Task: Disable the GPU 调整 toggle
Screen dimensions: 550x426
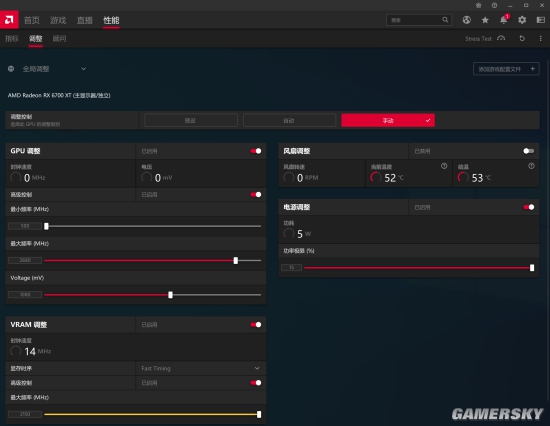Action: click(256, 151)
